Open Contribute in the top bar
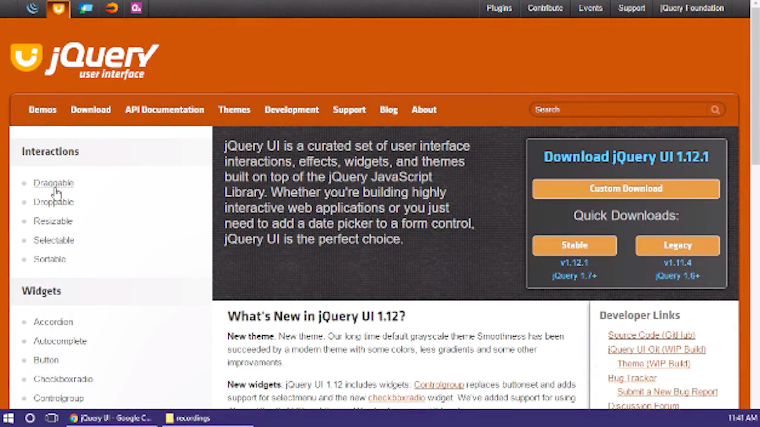 545,8
